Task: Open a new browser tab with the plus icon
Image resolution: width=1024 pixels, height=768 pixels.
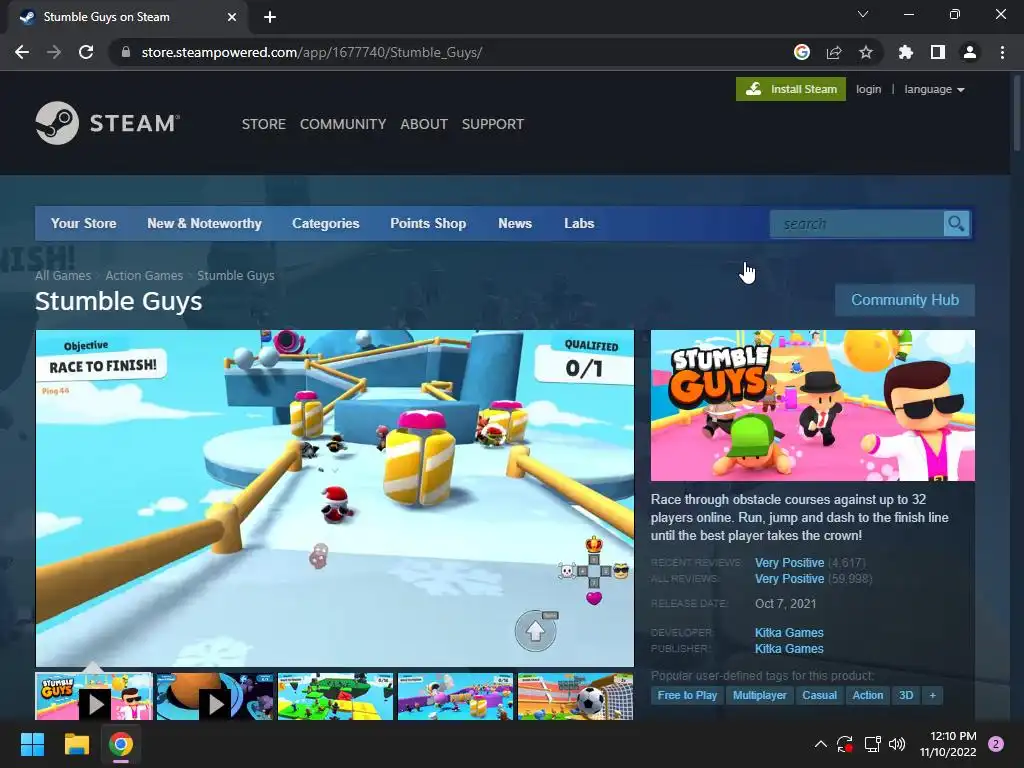Action: tap(270, 17)
